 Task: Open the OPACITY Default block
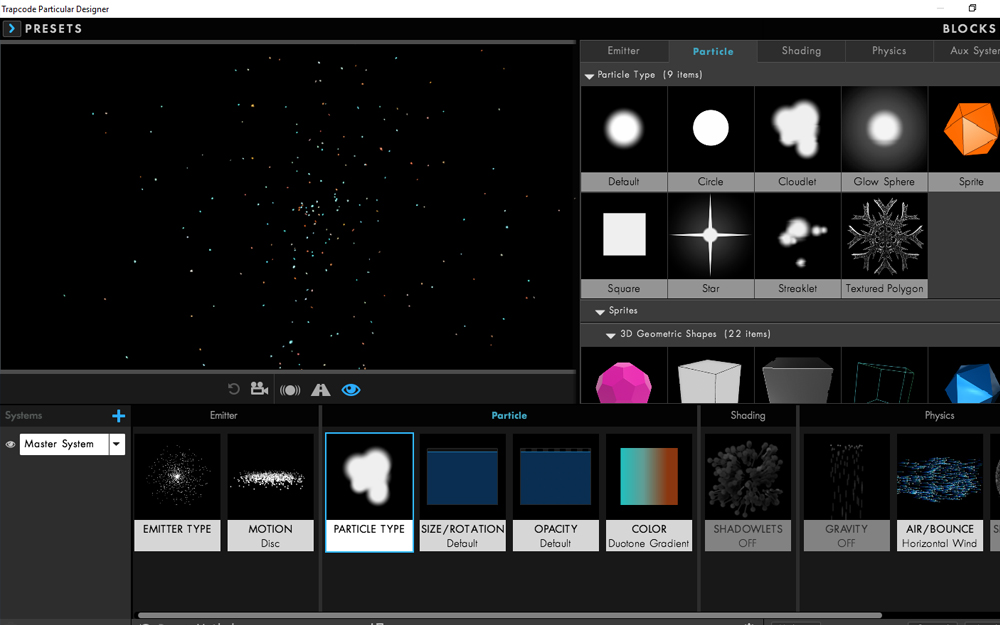click(555, 492)
